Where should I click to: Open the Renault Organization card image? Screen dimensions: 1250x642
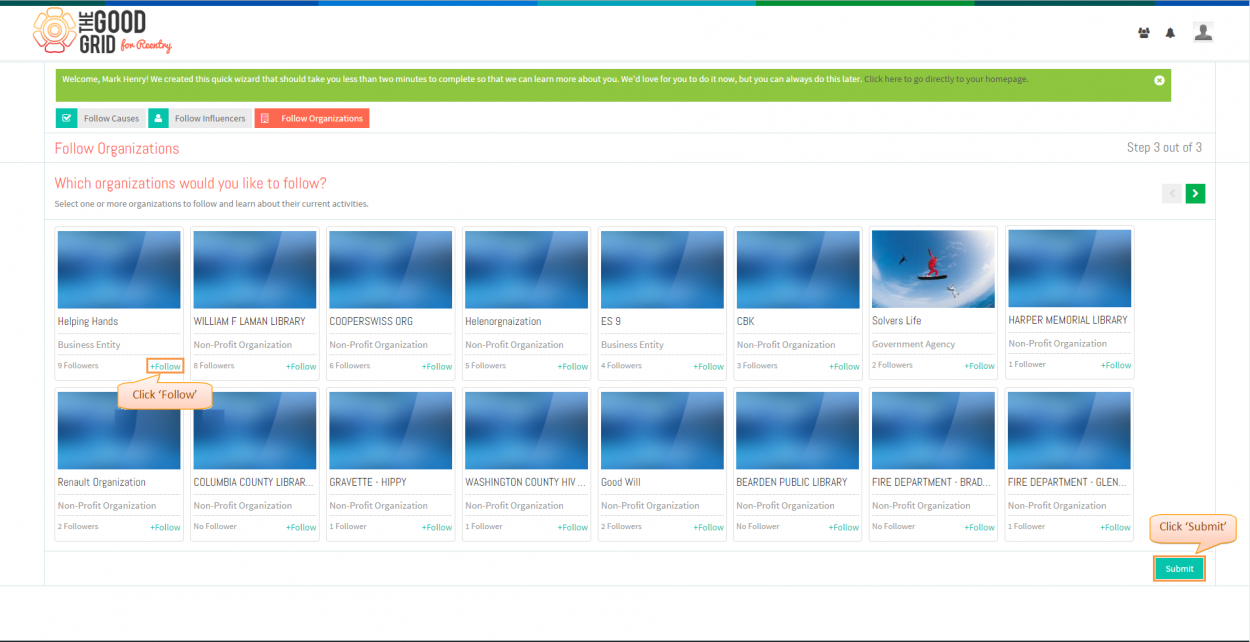(119, 430)
